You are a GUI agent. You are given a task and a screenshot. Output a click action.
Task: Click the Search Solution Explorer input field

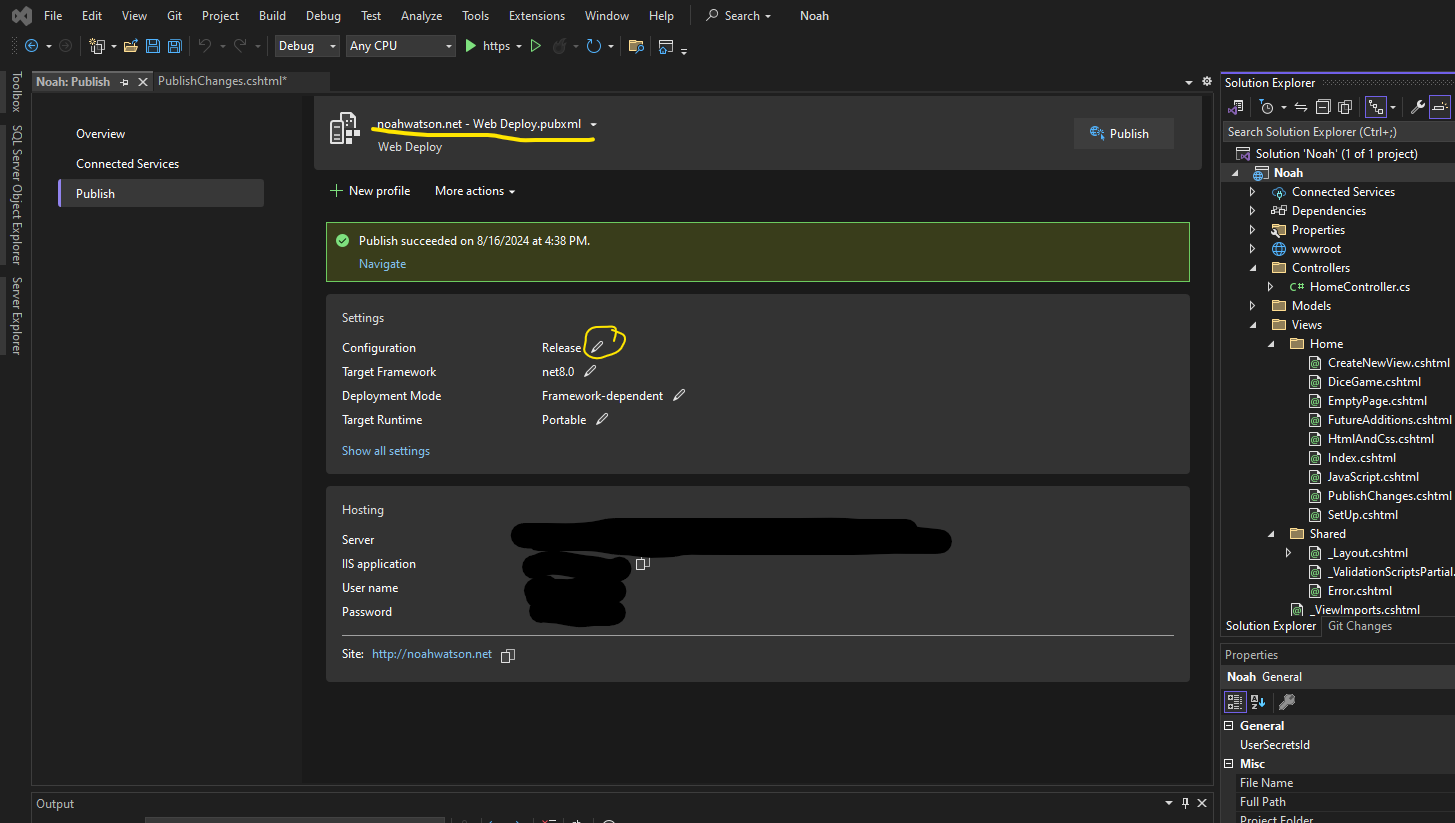tap(1337, 132)
